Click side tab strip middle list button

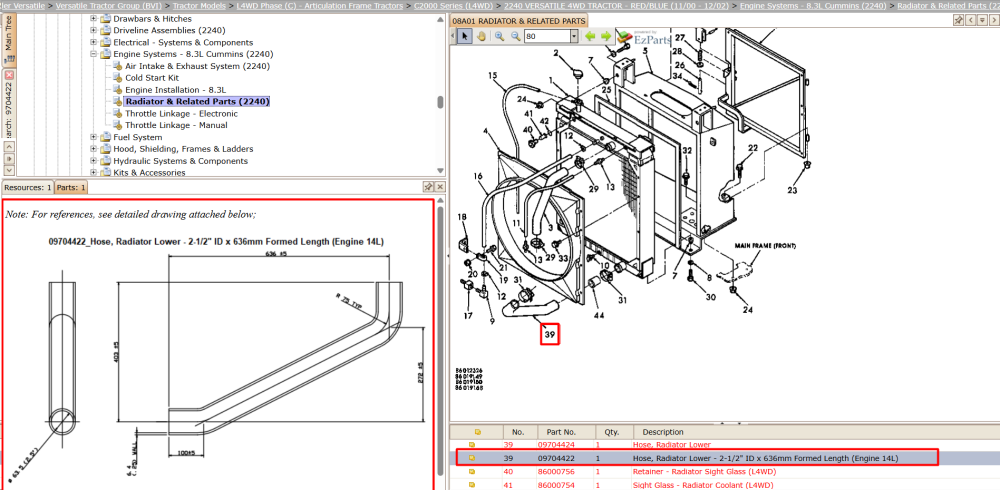click(9, 159)
